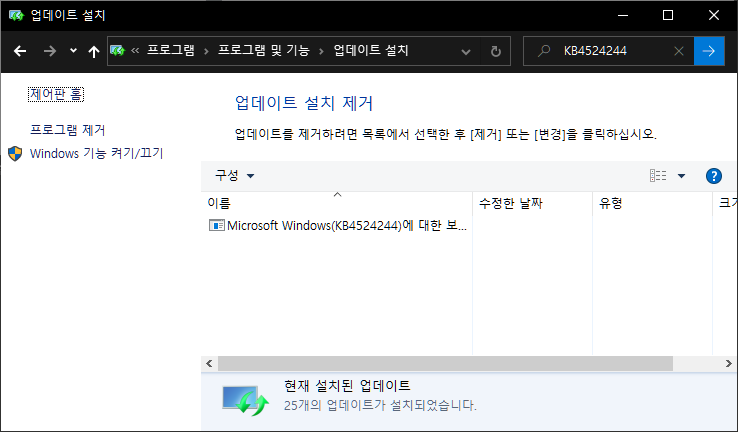Open the chevron menu after 프로그램
Viewport: 738px width, 432px height.
(206, 51)
